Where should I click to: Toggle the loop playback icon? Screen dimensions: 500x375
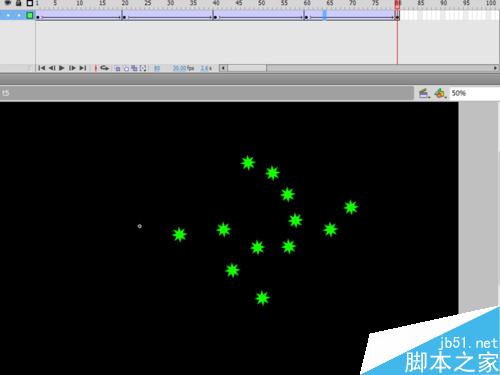(x=105, y=68)
